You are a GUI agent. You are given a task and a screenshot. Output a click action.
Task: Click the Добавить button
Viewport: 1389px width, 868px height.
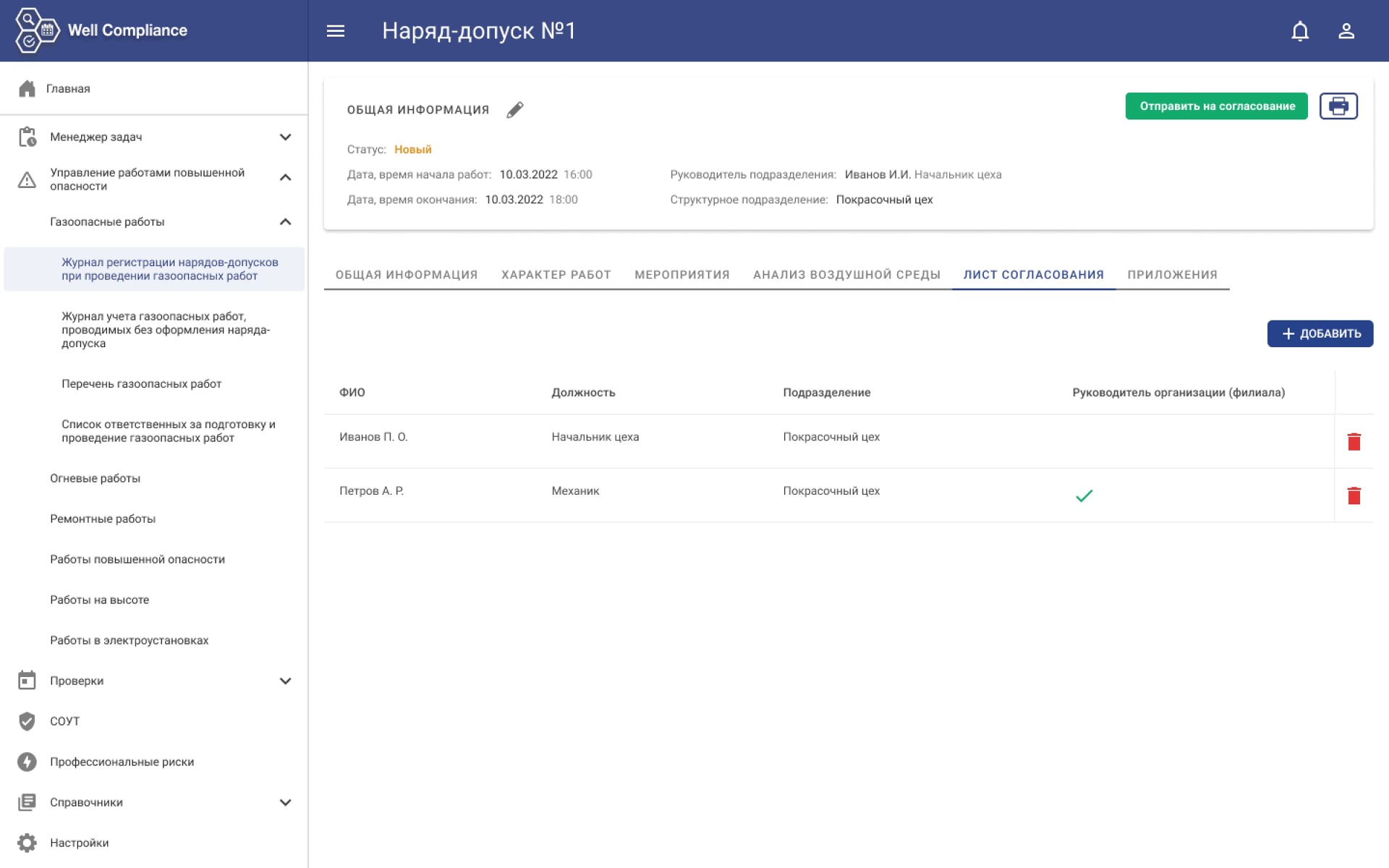coord(1320,333)
